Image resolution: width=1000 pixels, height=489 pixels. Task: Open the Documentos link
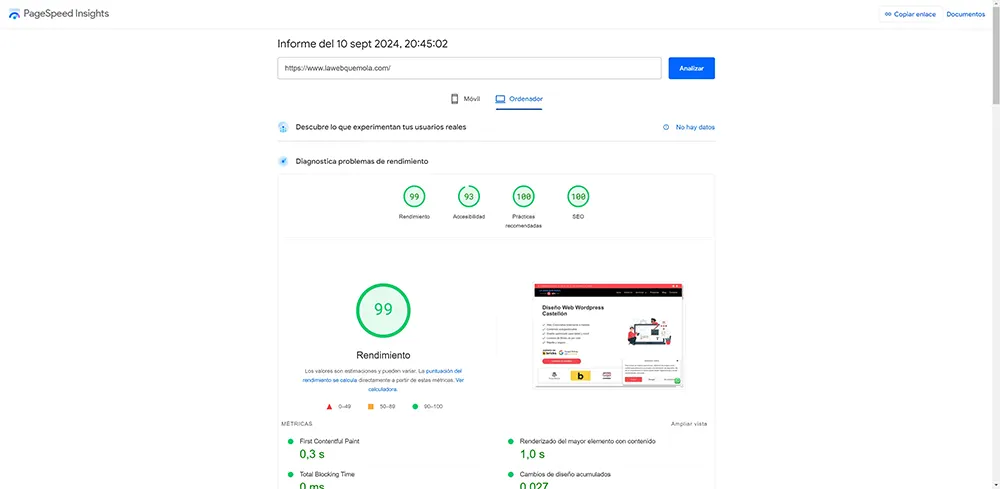[x=965, y=14]
